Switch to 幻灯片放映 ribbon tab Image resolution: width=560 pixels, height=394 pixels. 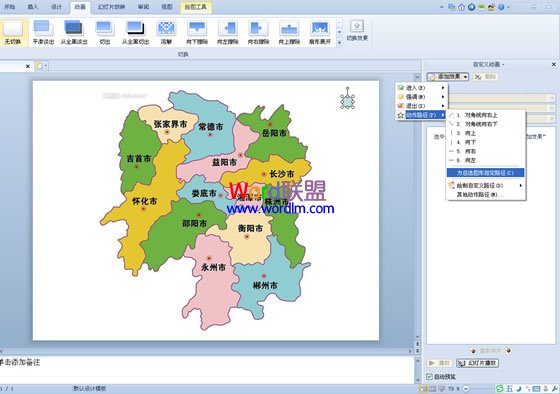point(111,7)
